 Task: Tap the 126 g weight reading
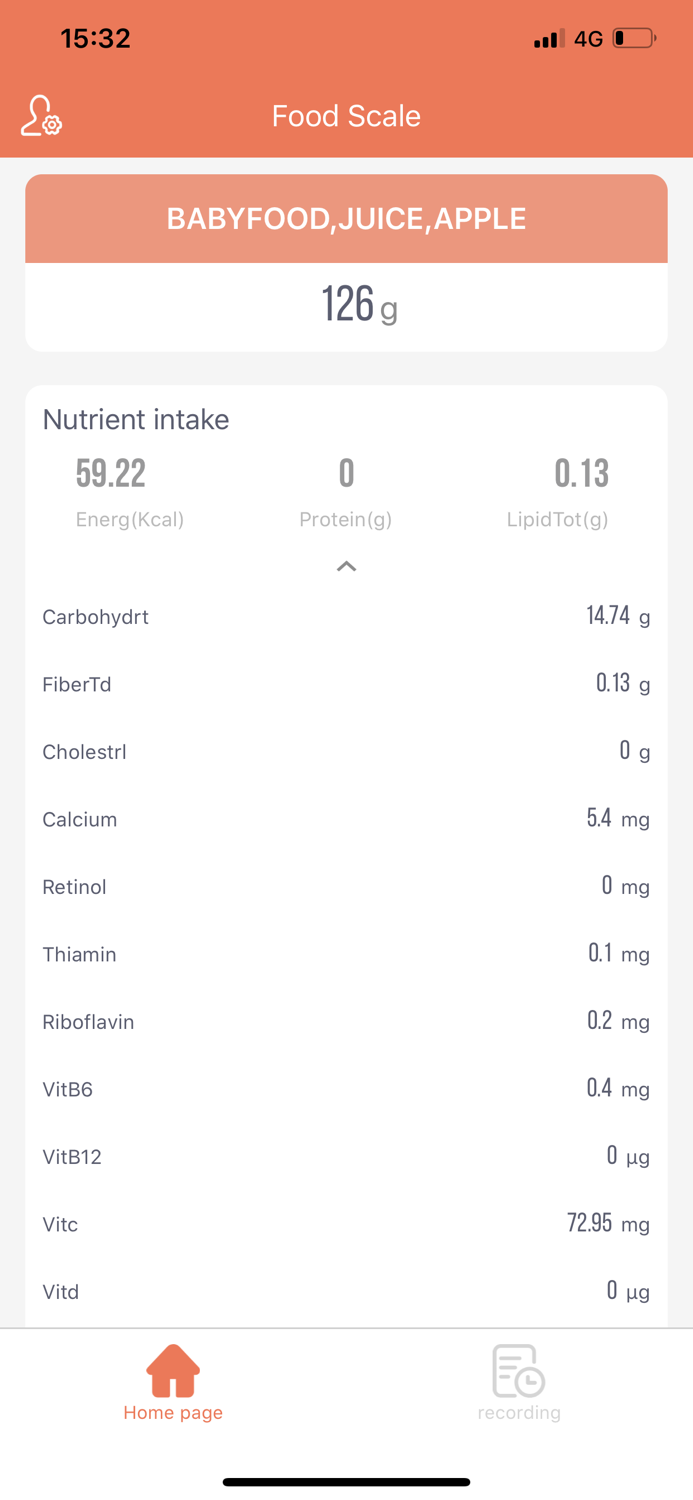[360, 304]
